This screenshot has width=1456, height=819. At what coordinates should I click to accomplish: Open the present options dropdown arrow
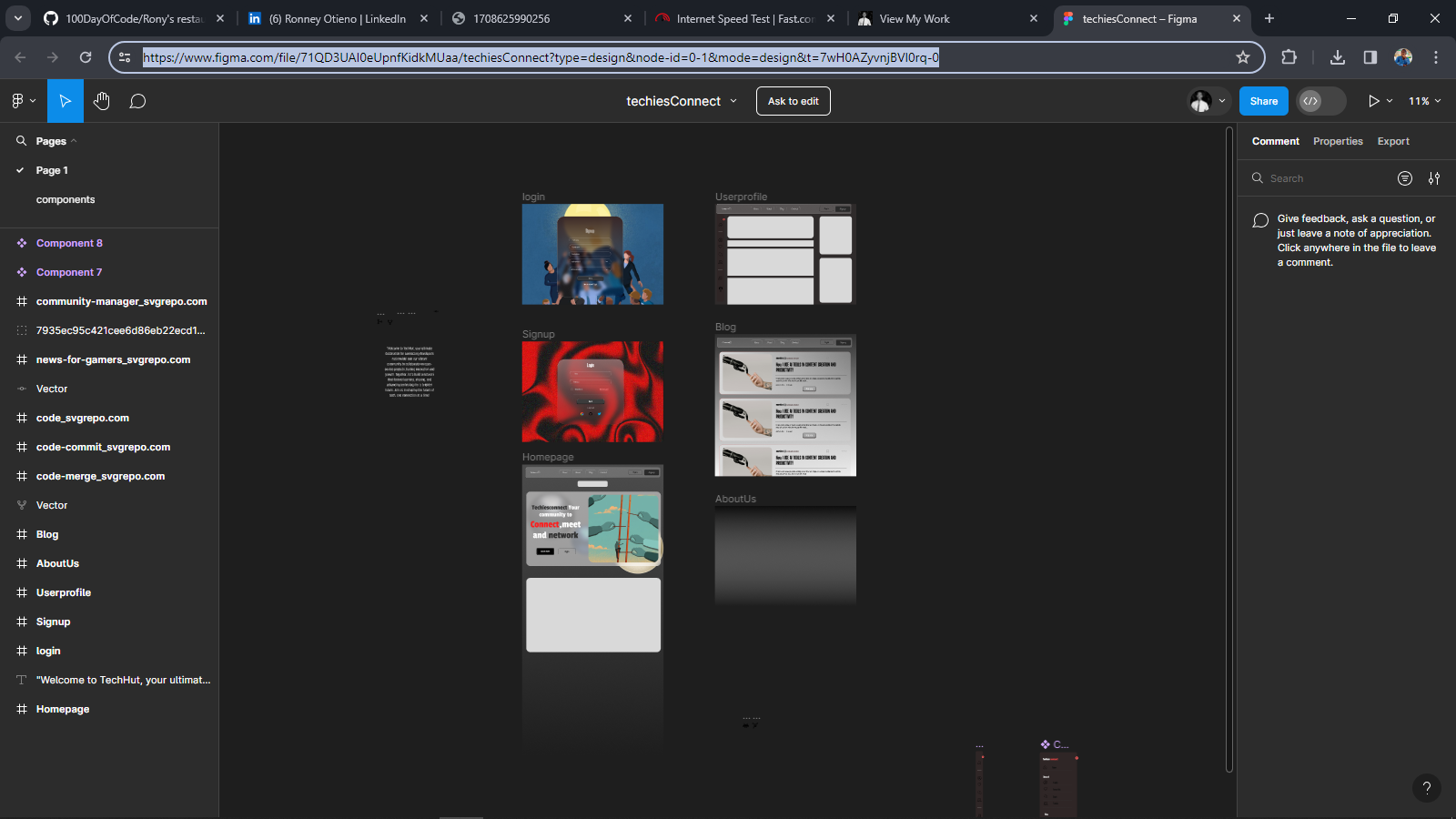click(x=1390, y=101)
